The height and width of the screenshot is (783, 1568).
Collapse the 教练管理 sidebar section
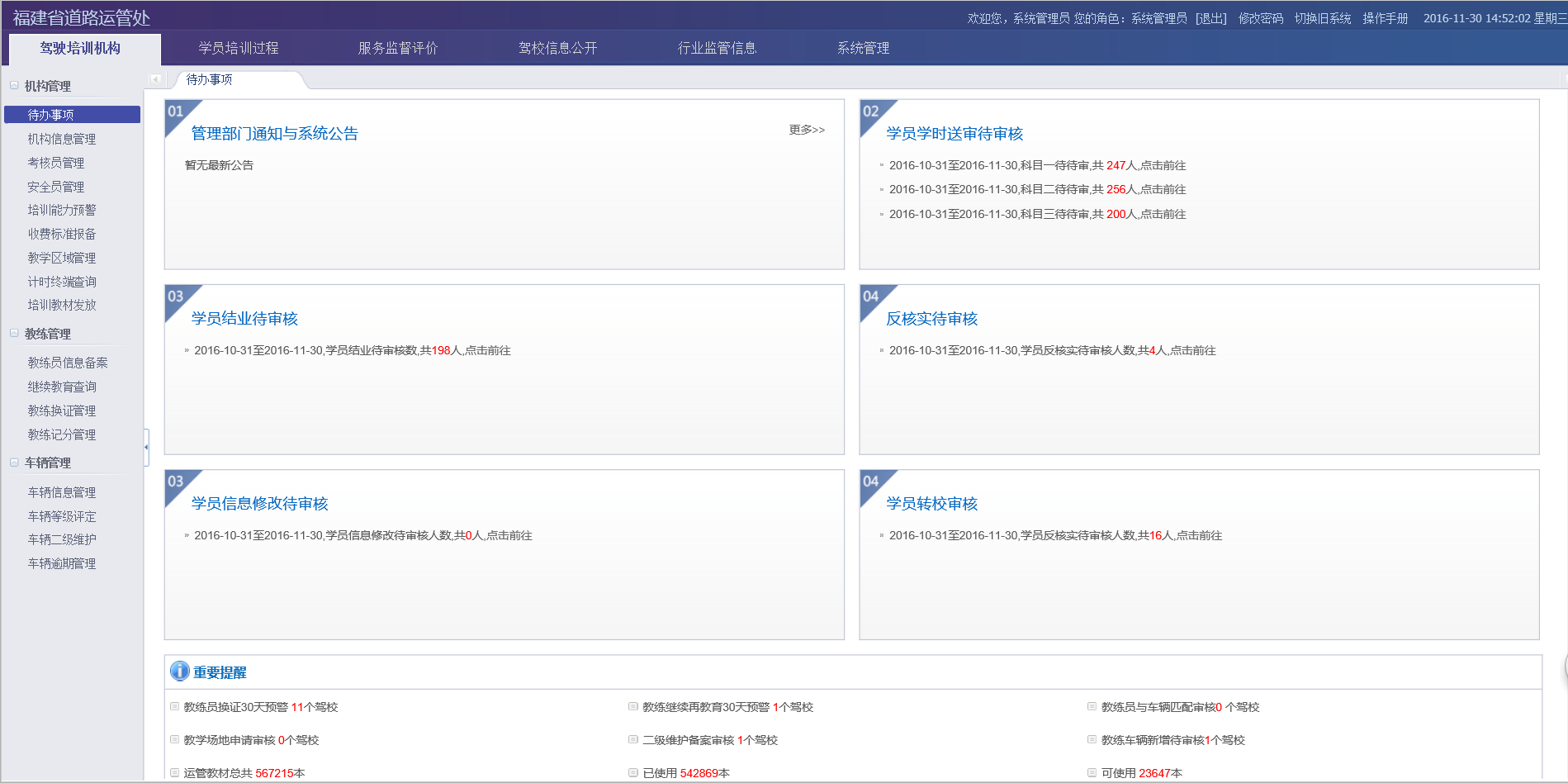click(x=14, y=334)
